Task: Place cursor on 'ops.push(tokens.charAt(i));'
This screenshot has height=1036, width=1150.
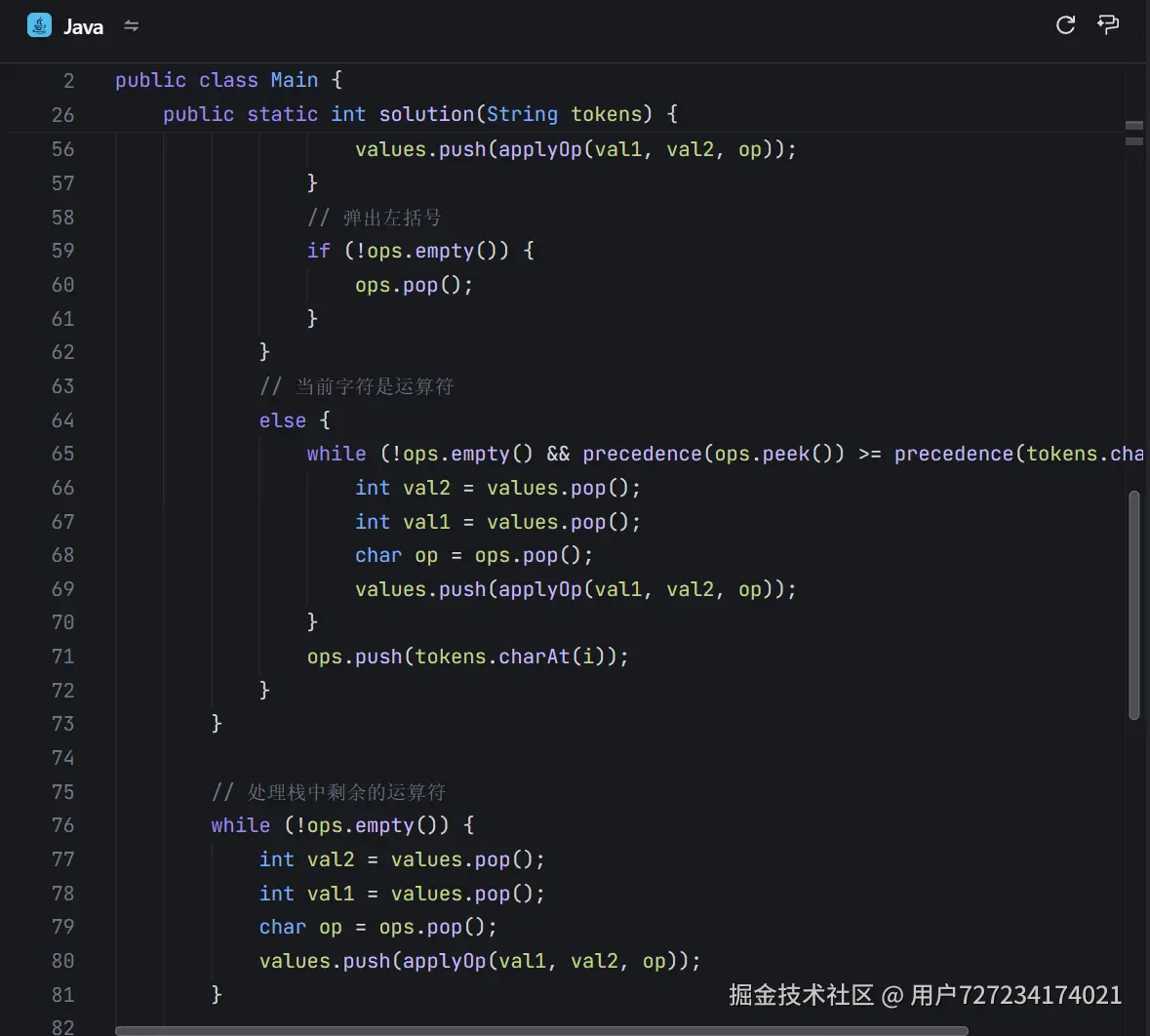Action: click(468, 657)
